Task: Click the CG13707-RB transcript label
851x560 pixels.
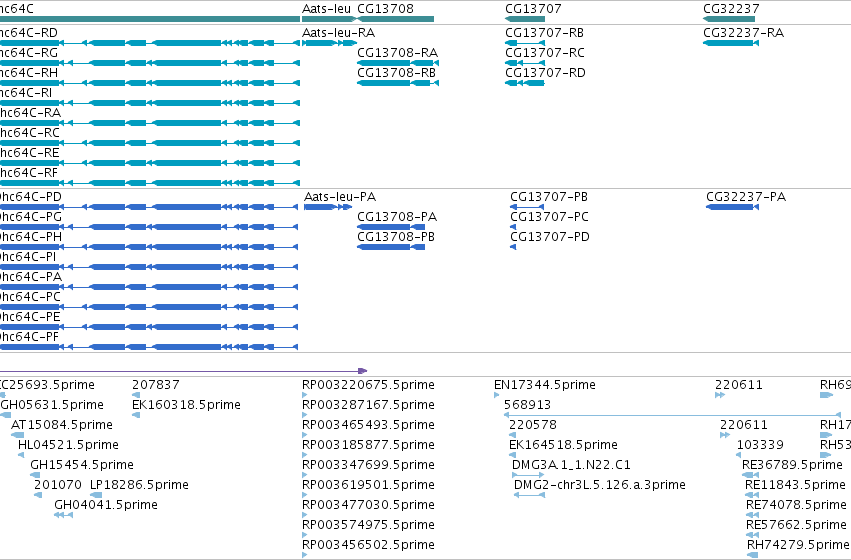Action: tap(544, 33)
